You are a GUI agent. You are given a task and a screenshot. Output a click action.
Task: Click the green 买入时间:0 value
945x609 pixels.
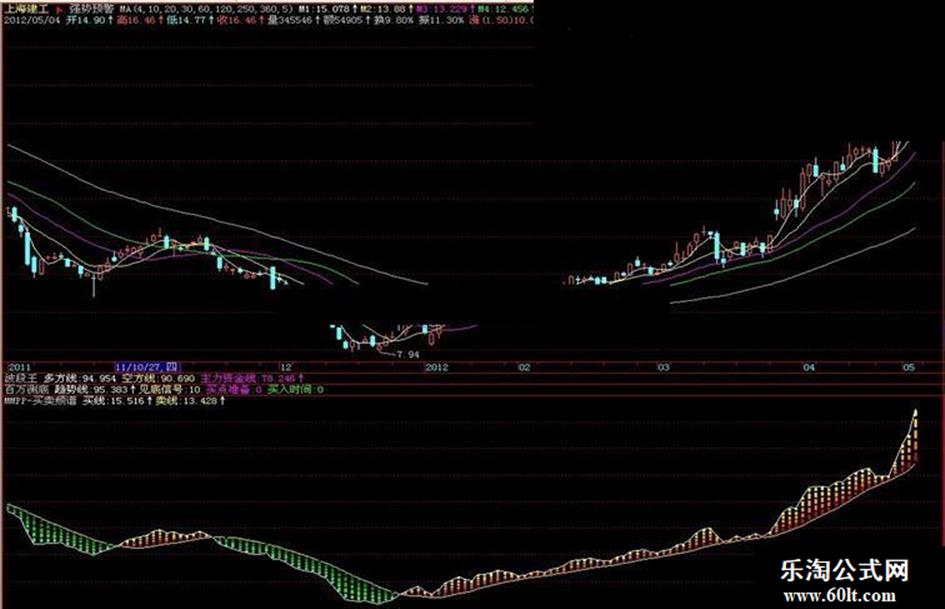296,390
